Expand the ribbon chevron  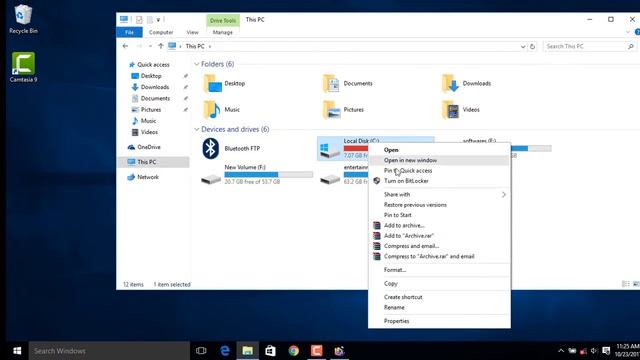click(627, 32)
